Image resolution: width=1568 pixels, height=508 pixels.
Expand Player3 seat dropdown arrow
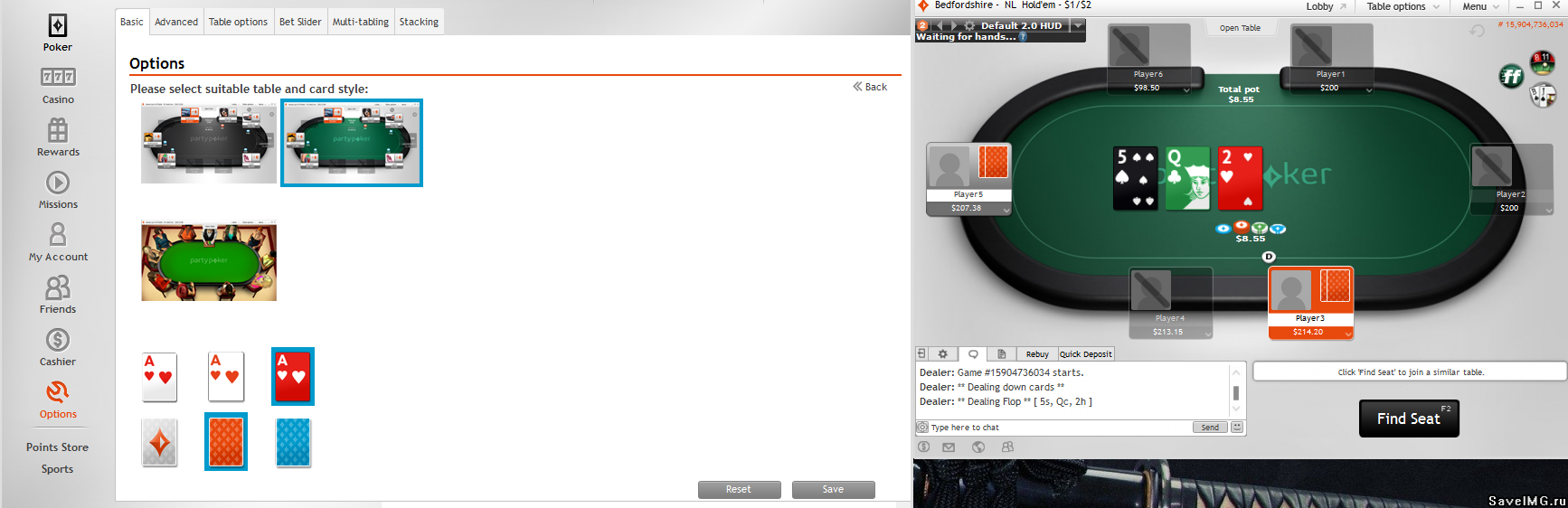tap(1348, 334)
